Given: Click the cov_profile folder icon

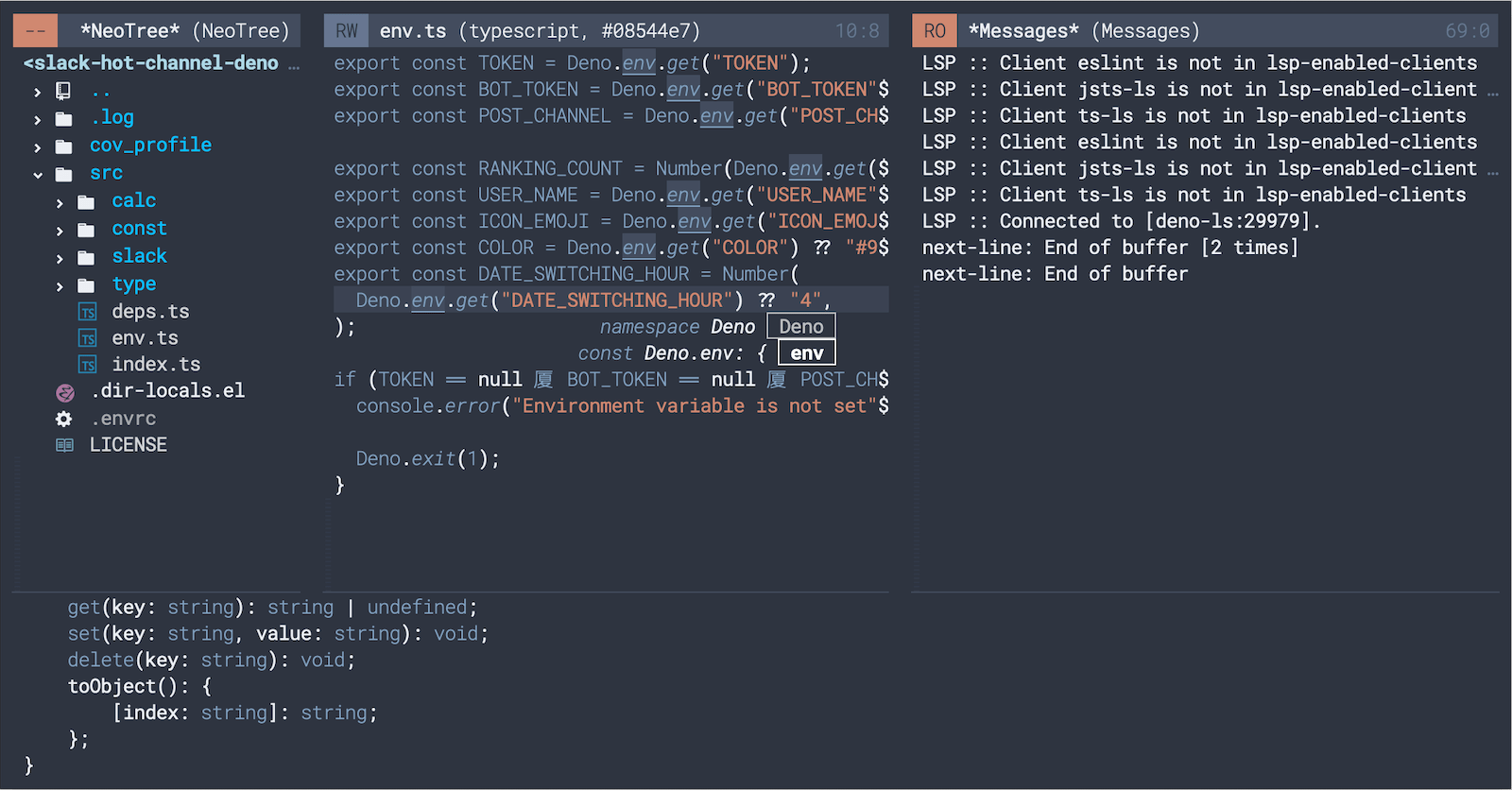Looking at the screenshot, I should pyautogui.click(x=63, y=146).
